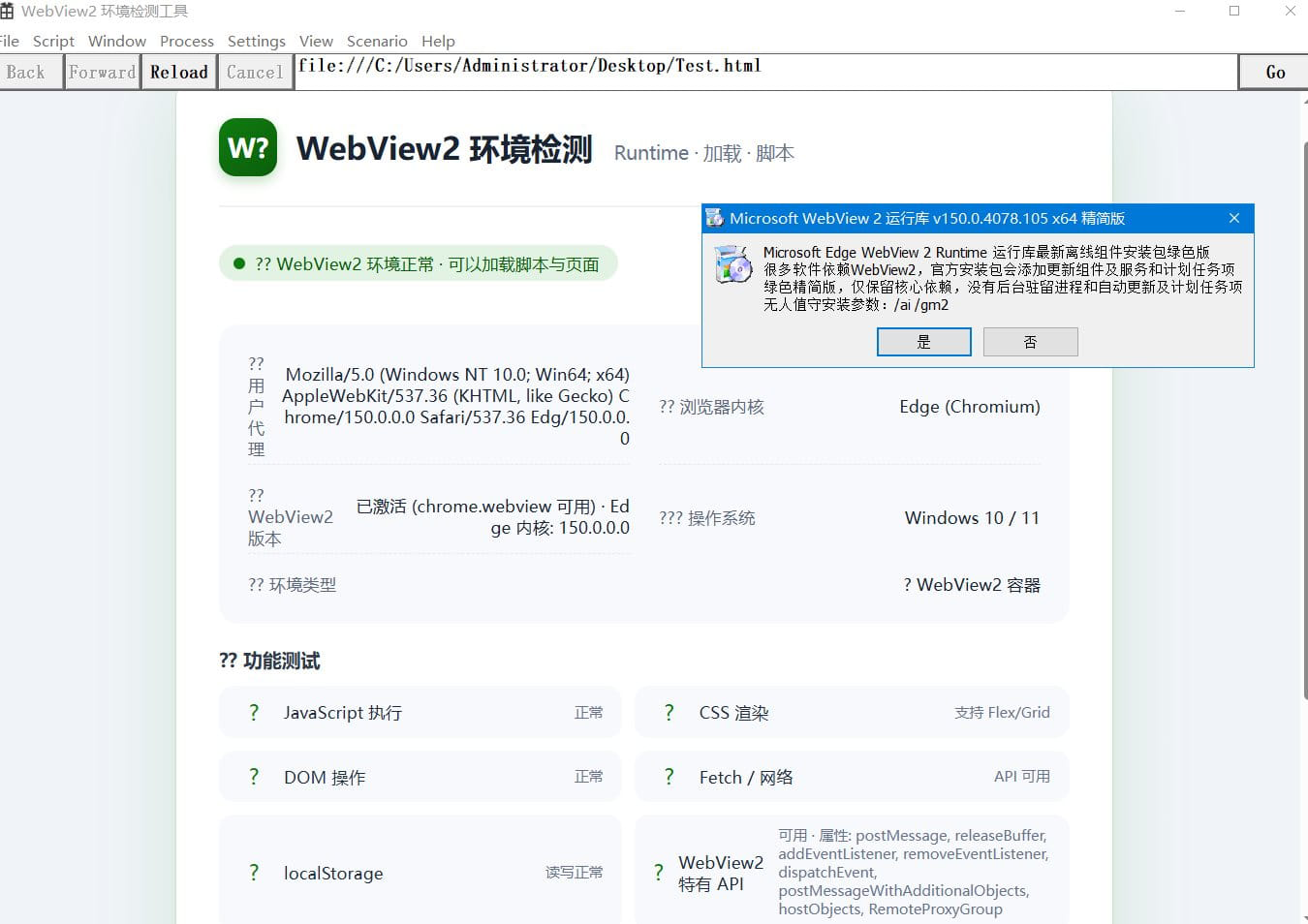The height and width of the screenshot is (924, 1308).
Task: Click the page vertical scrollbar thumb
Action: pos(1305,418)
